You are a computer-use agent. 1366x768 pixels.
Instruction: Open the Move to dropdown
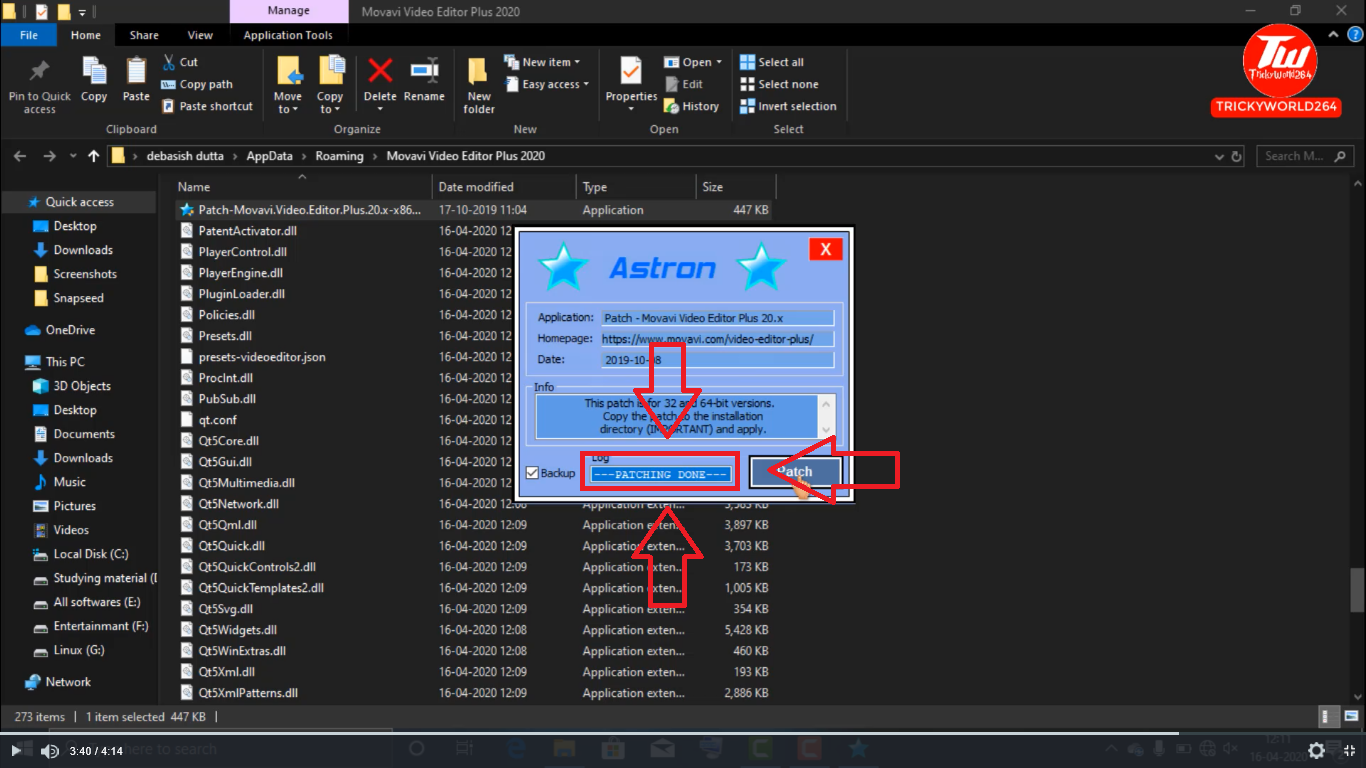tap(288, 84)
